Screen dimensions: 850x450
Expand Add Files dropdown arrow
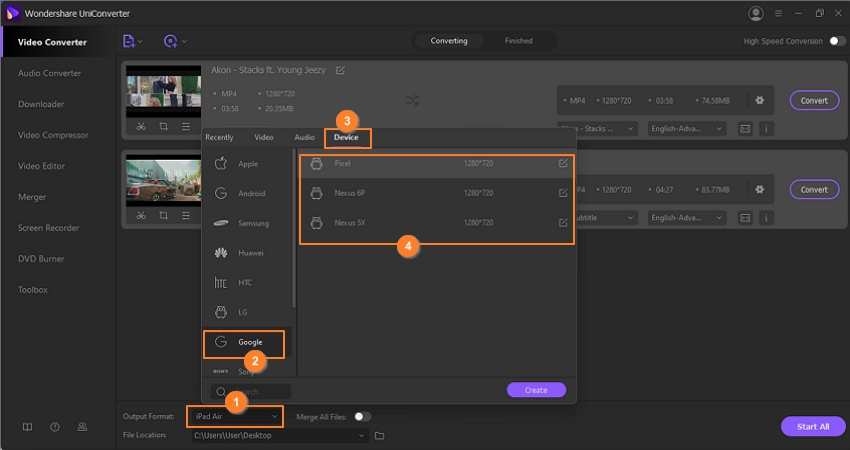(140, 41)
